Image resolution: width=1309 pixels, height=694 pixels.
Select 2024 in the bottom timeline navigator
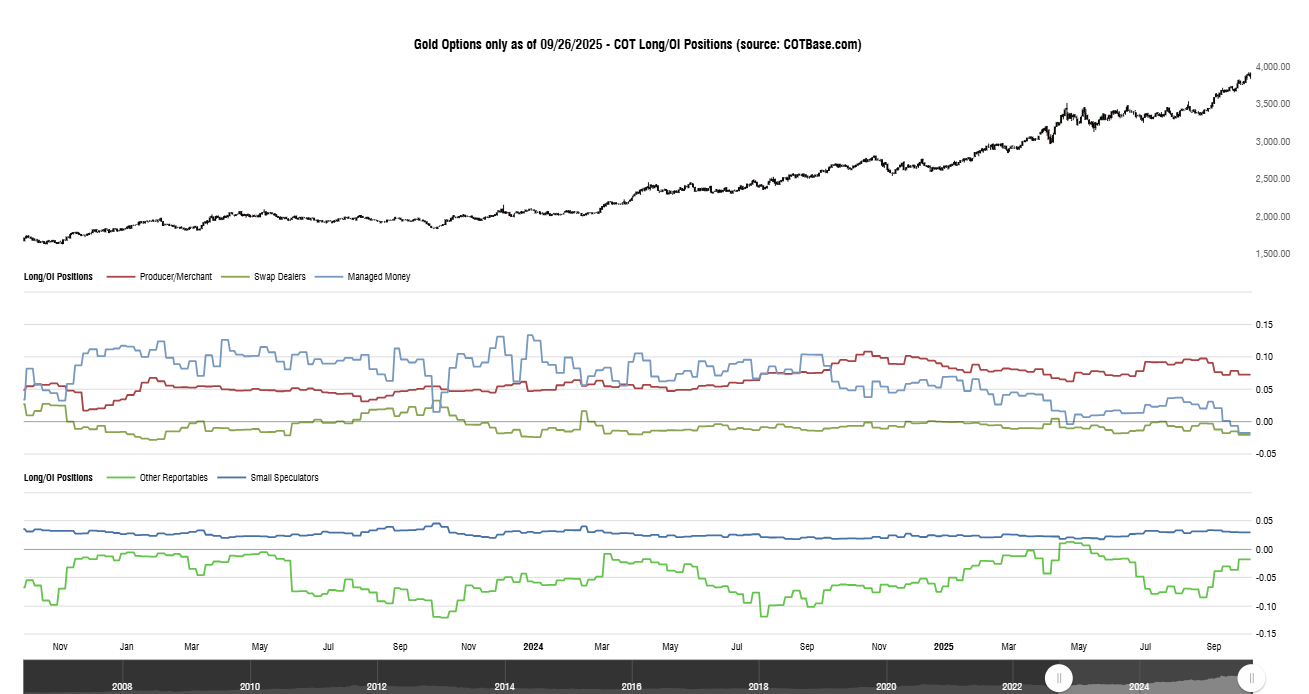click(1138, 687)
